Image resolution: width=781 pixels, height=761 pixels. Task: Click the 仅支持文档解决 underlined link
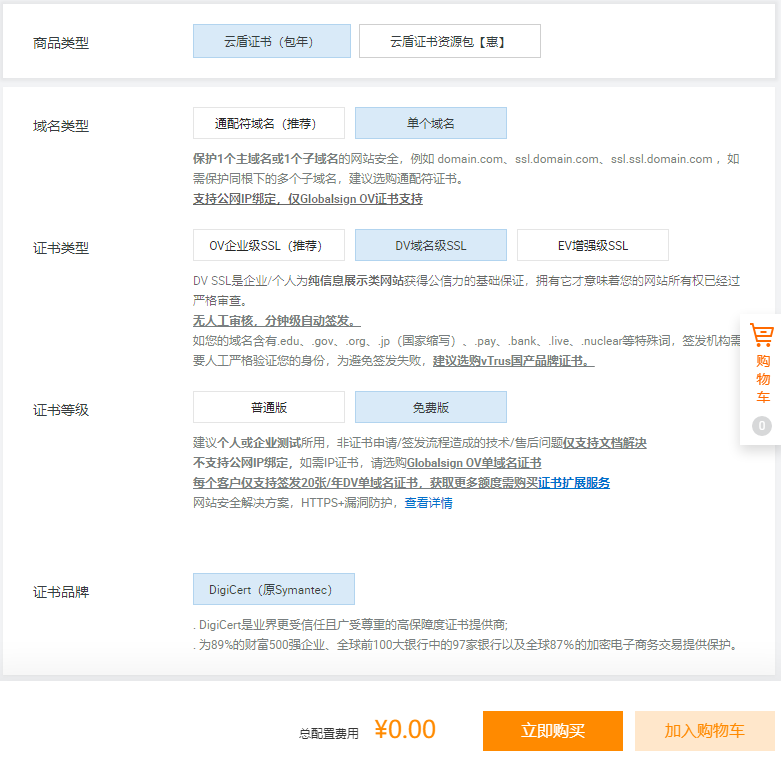604,443
